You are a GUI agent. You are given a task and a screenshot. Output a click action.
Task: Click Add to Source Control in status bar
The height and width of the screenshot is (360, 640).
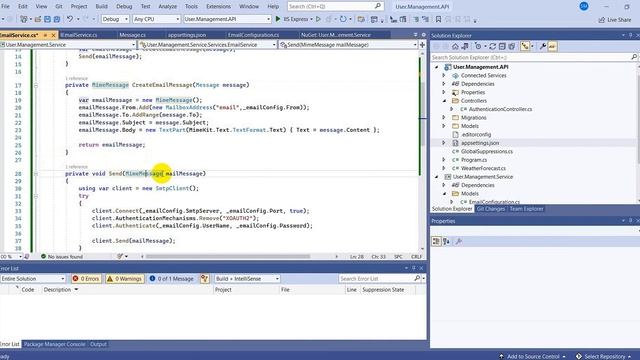pos(533,356)
